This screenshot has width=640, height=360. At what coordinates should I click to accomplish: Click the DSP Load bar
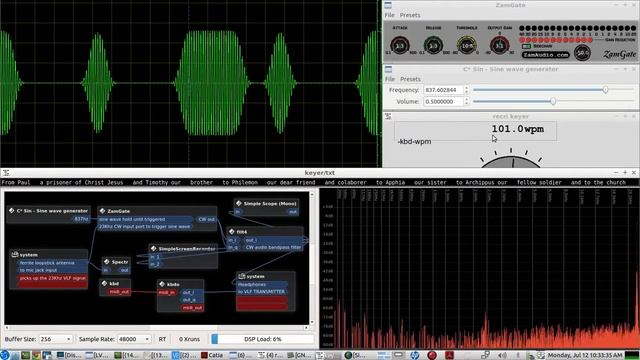[263, 339]
